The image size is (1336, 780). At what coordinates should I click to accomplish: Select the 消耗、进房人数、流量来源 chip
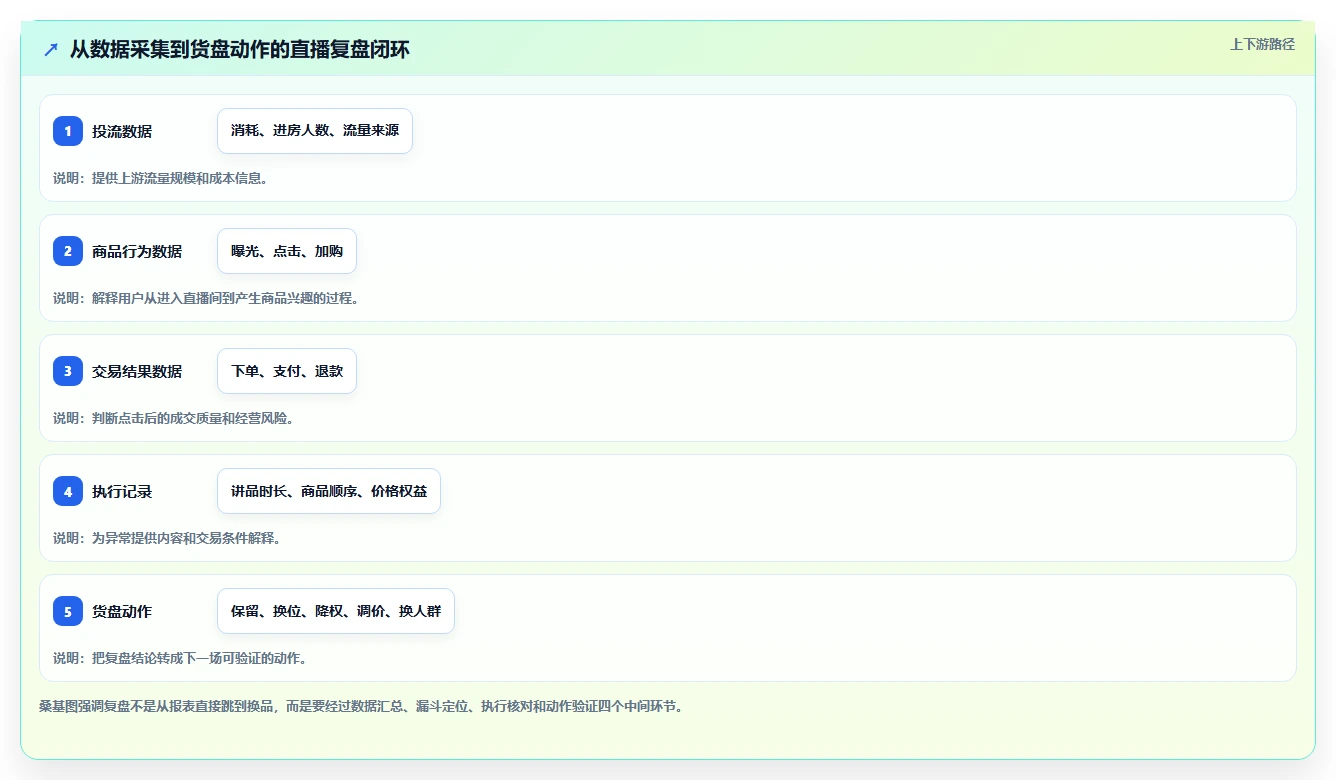[315, 131]
